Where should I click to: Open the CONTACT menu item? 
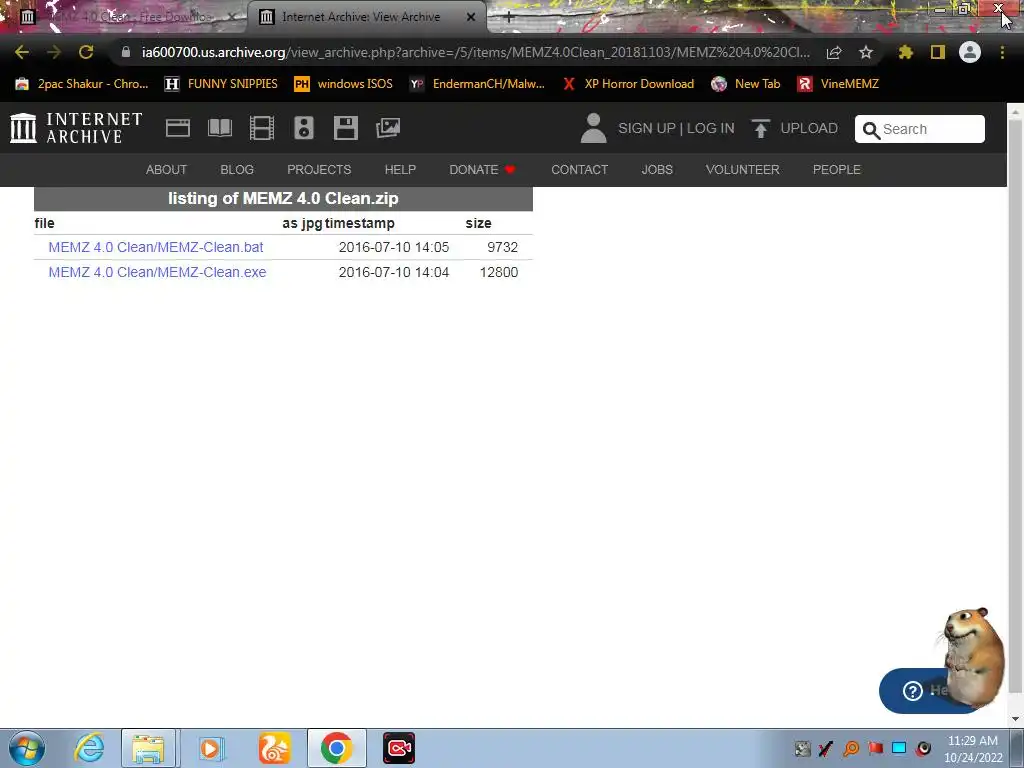coord(579,170)
